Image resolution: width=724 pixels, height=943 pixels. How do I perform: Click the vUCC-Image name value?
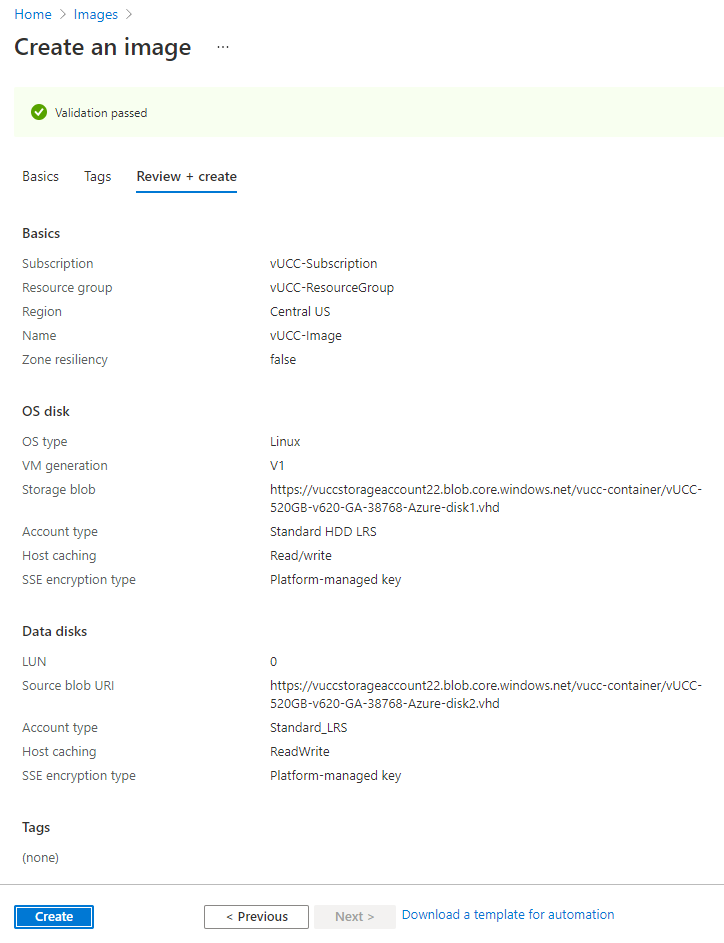(x=306, y=336)
